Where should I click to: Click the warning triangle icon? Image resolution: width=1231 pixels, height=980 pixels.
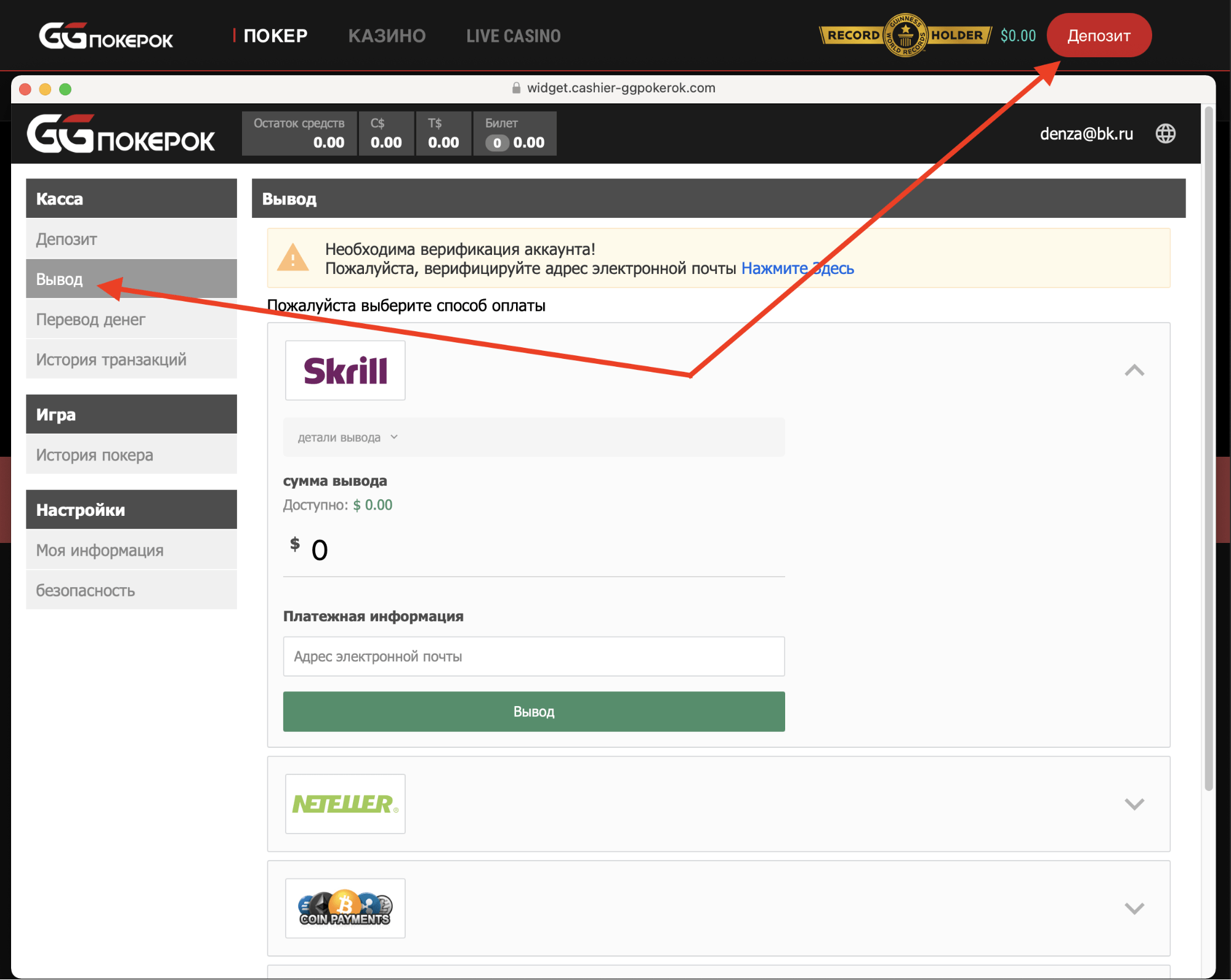click(x=293, y=258)
